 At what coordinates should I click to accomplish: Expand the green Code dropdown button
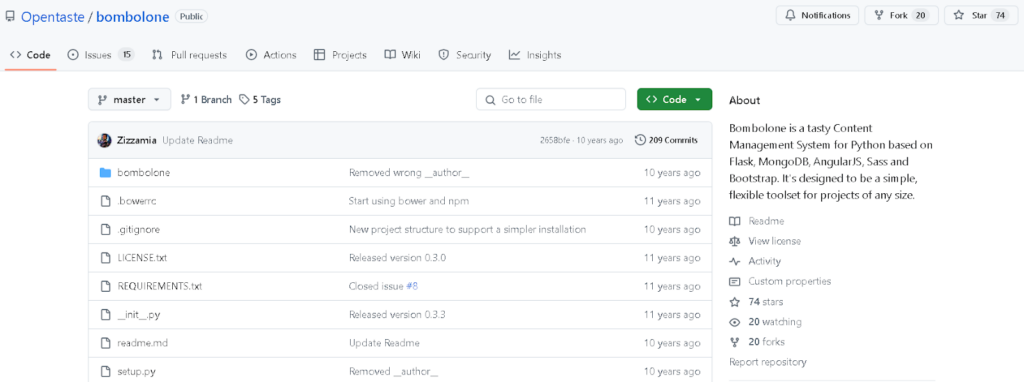point(675,100)
